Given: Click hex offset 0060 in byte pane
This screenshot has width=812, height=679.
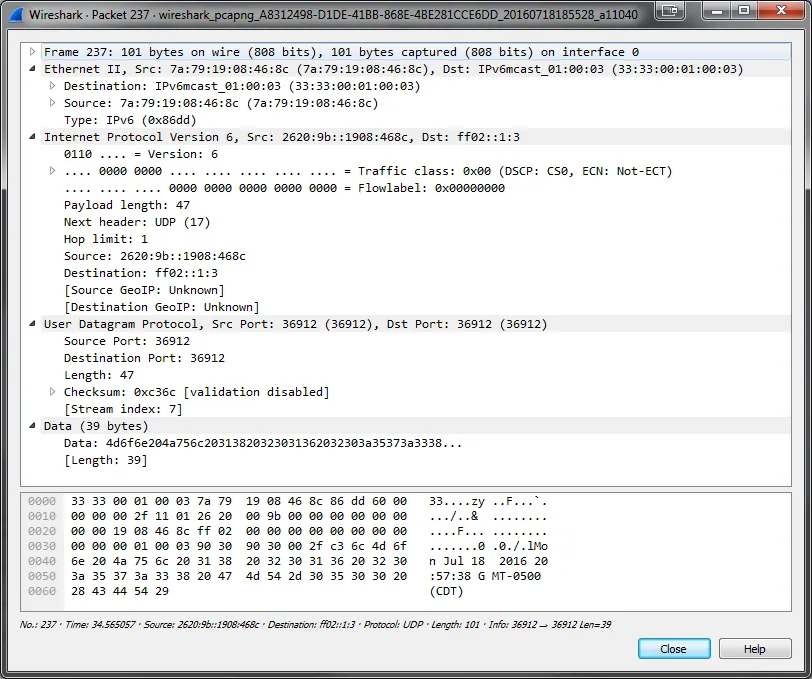Looking at the screenshot, I should pos(42,591).
